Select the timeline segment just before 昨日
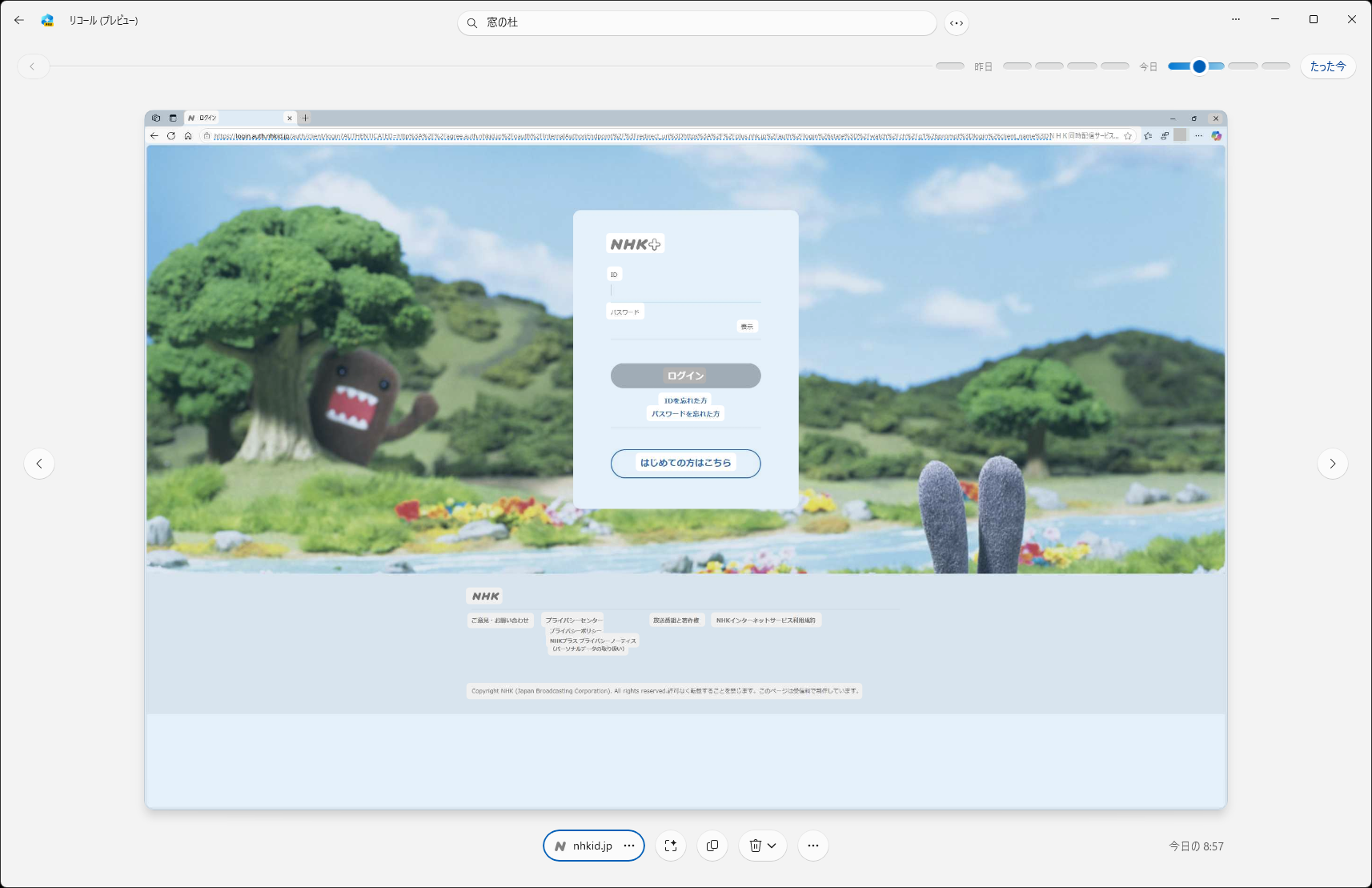Viewport: 1372px width, 888px height. coord(950,66)
